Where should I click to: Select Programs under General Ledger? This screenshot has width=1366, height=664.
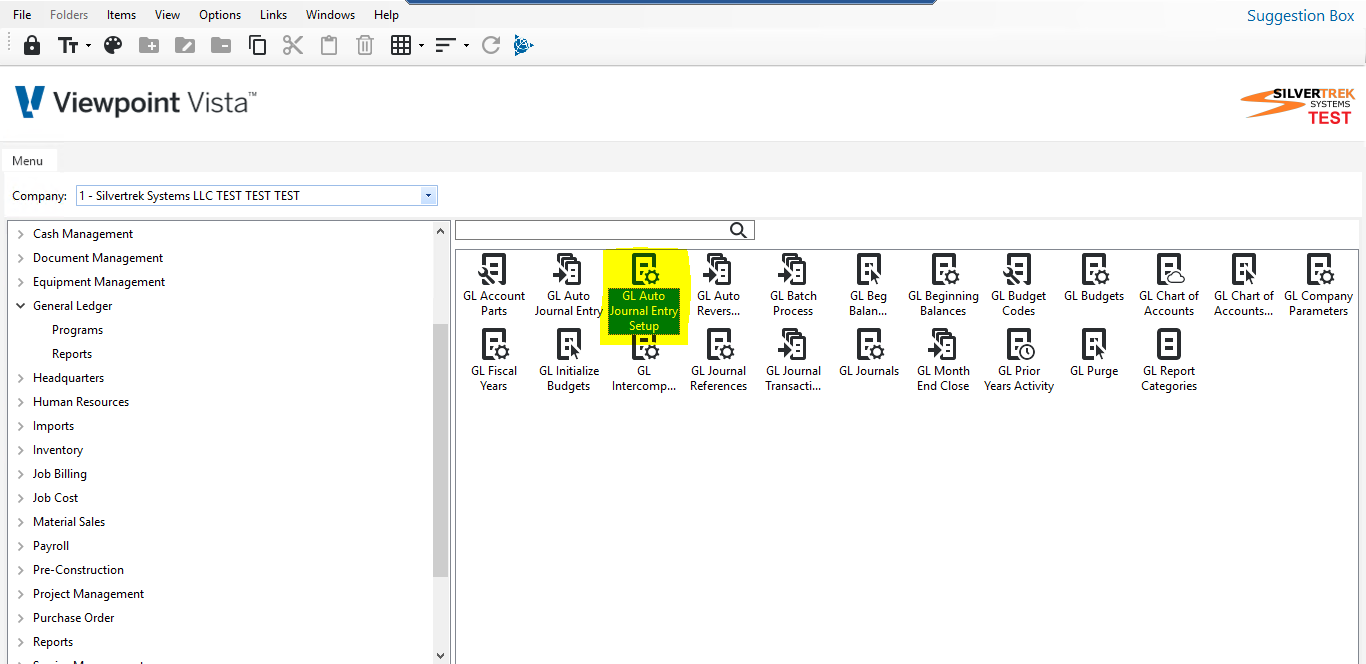click(78, 330)
